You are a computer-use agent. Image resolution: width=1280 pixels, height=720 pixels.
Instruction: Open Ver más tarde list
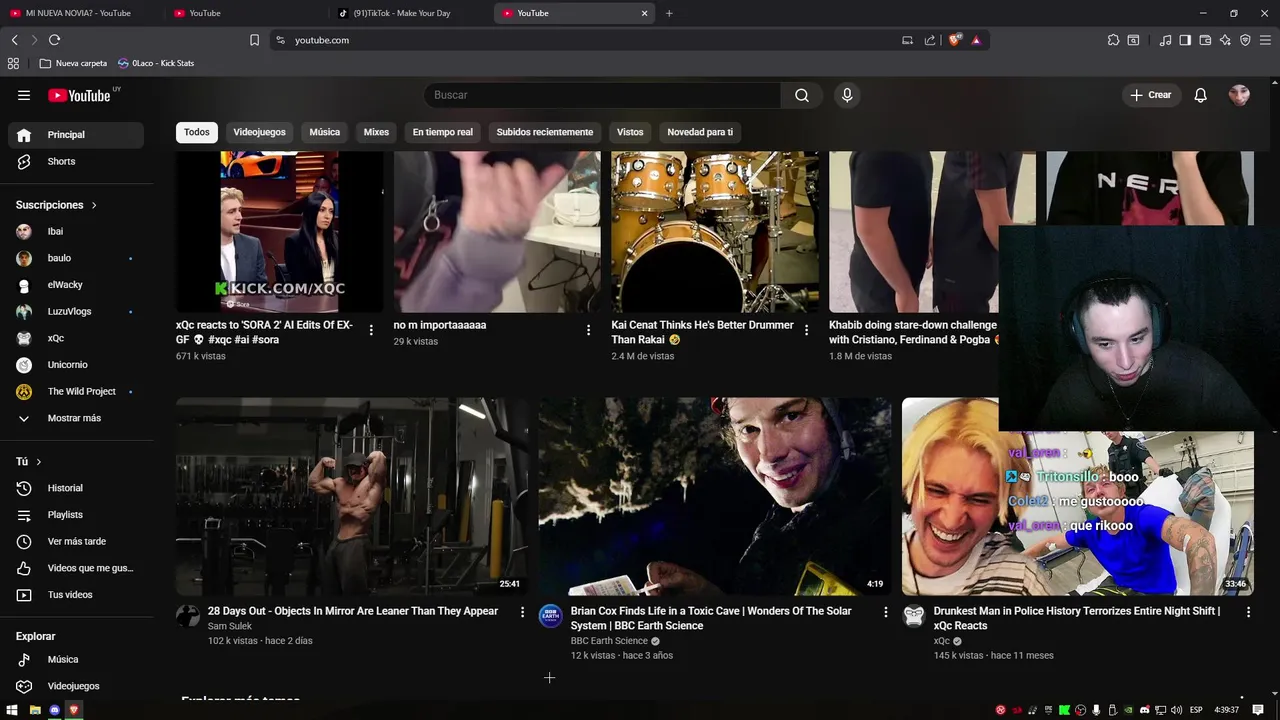(x=76, y=541)
